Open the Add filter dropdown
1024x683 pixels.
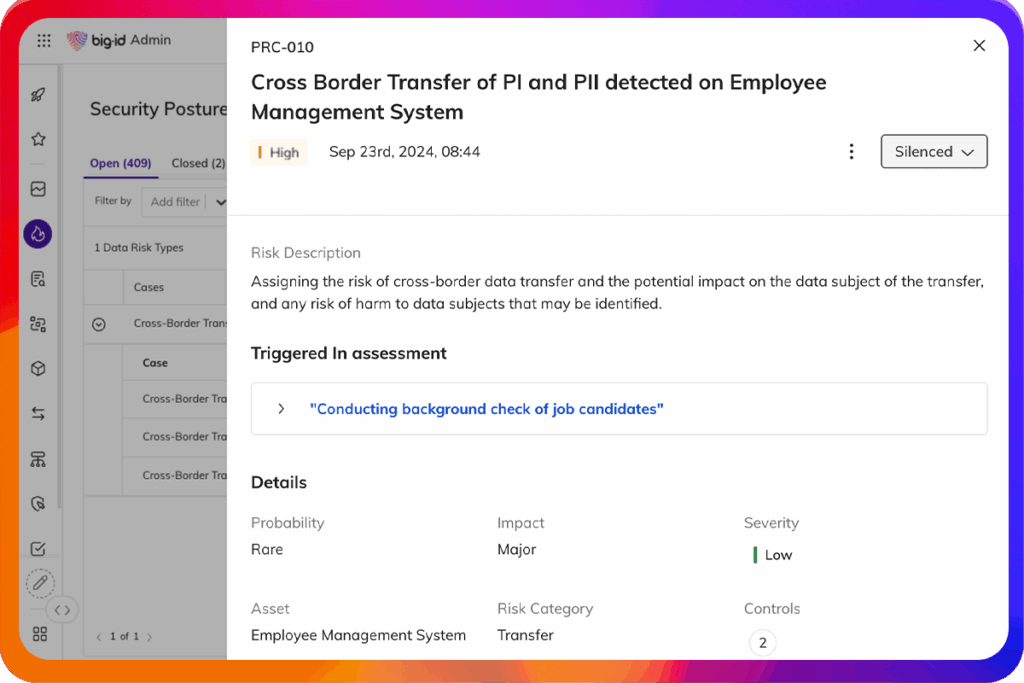(x=186, y=201)
